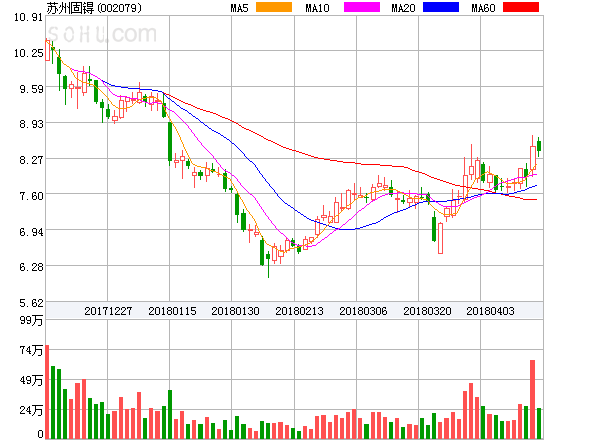Click the 74万 volume axis label
This screenshot has height=440, width=600.
[31, 350]
